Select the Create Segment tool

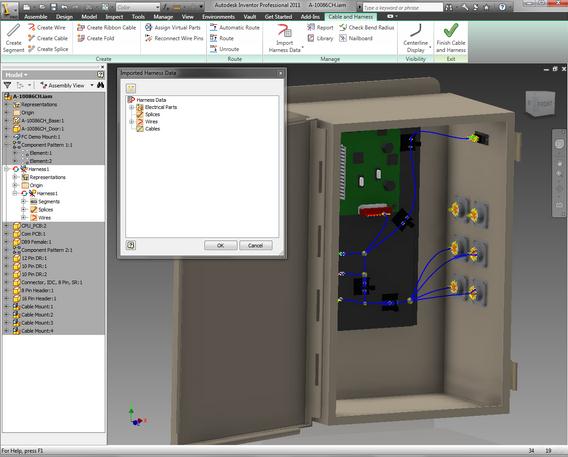(13, 38)
